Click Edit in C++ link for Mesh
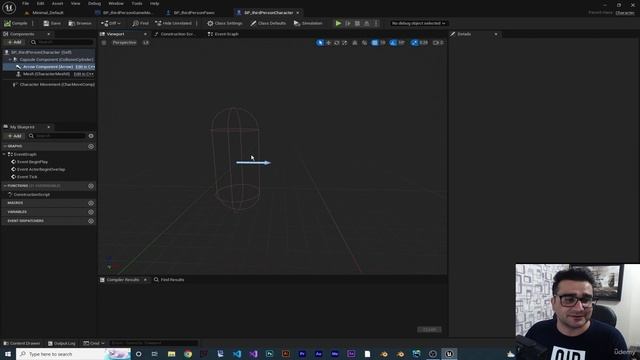This screenshot has width=640, height=360. click(x=84, y=74)
